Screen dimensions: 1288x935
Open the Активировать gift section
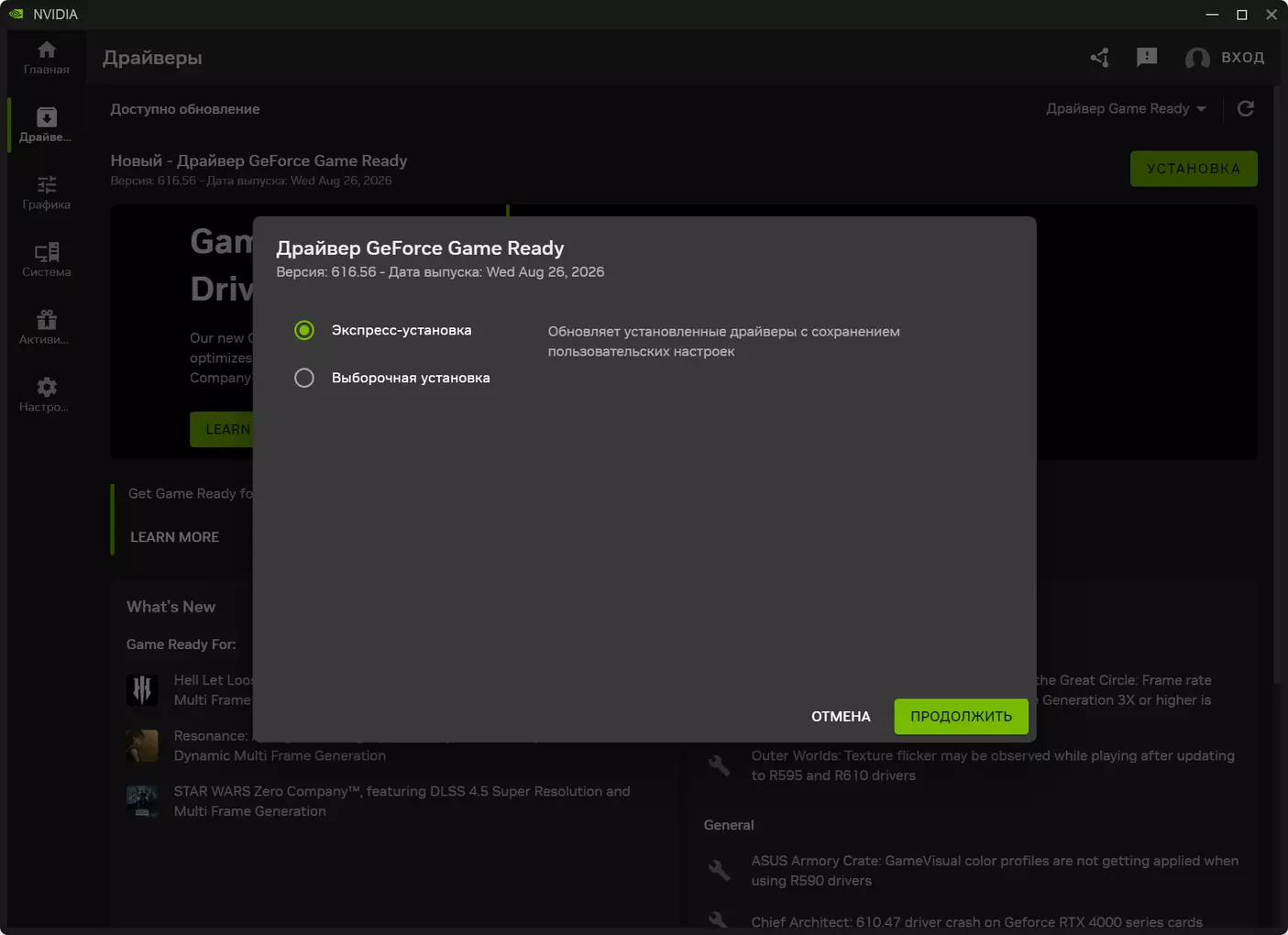coord(46,327)
